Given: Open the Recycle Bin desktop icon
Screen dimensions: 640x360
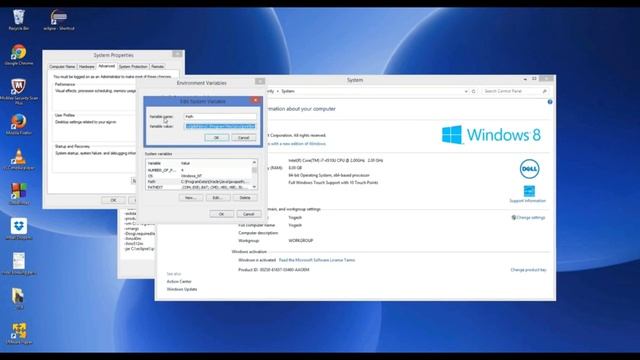Looking at the screenshot, I should [x=18, y=20].
